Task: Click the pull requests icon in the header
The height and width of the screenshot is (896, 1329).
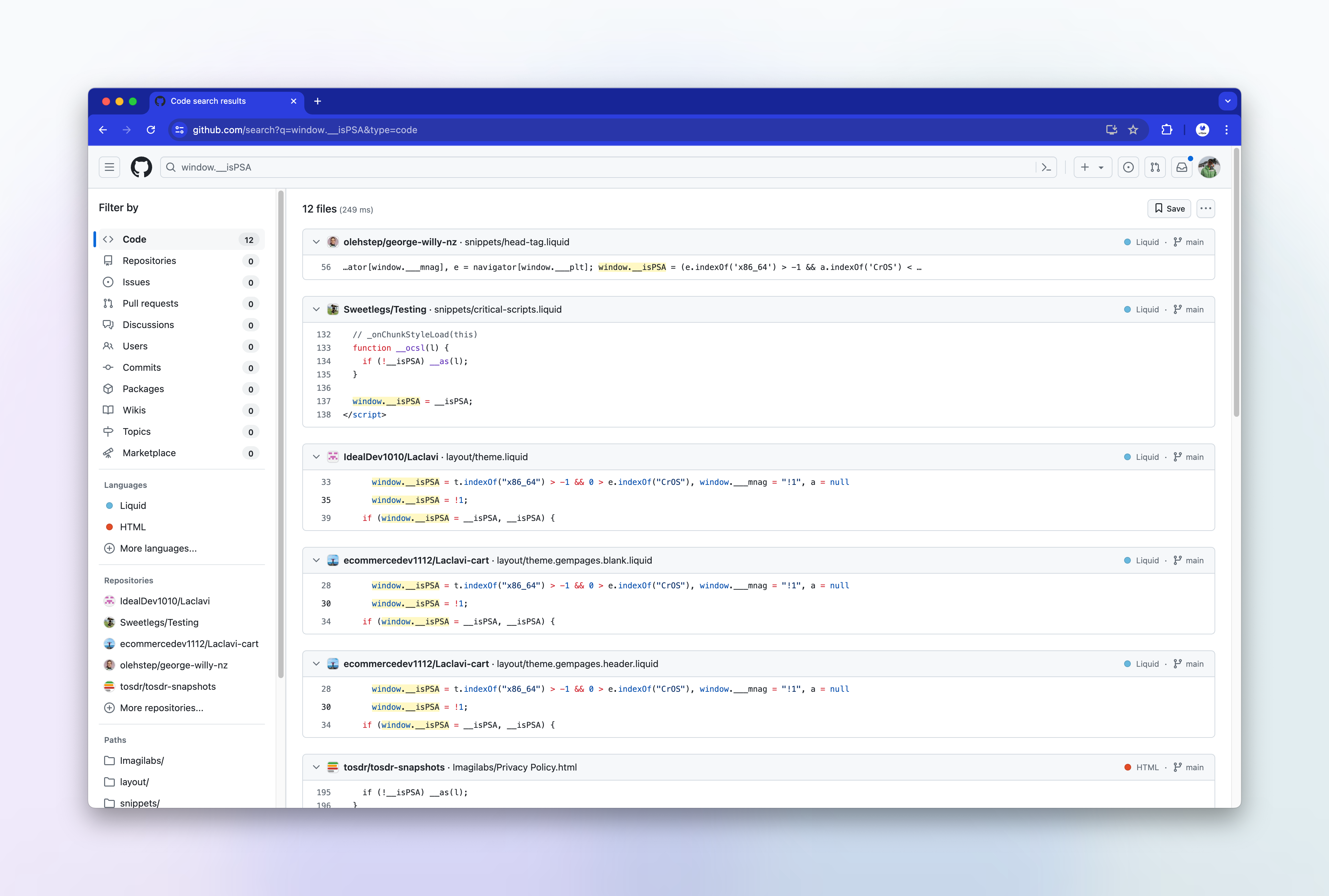Action: tap(1155, 167)
